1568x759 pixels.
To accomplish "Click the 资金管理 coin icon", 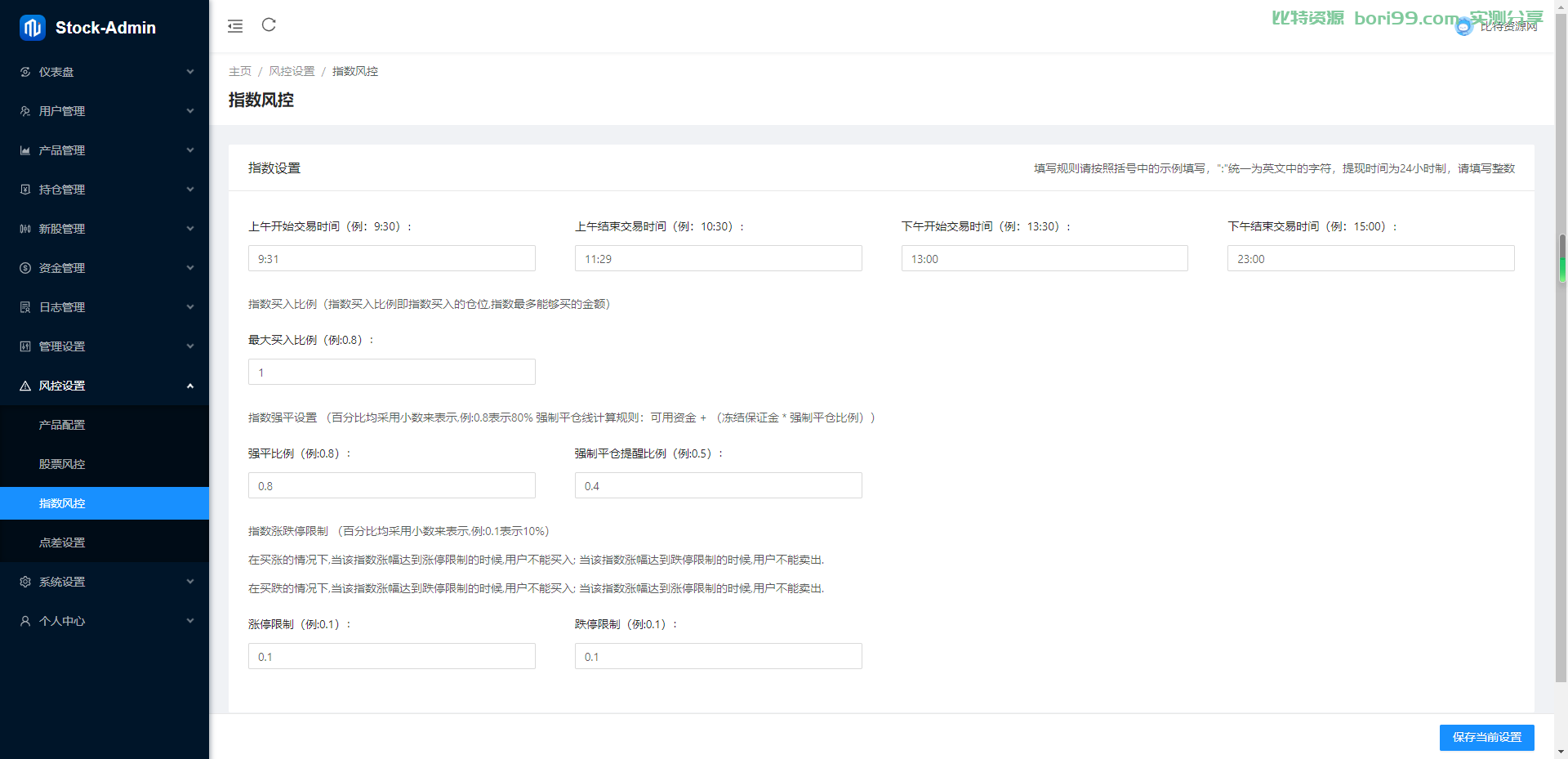I will (25, 268).
